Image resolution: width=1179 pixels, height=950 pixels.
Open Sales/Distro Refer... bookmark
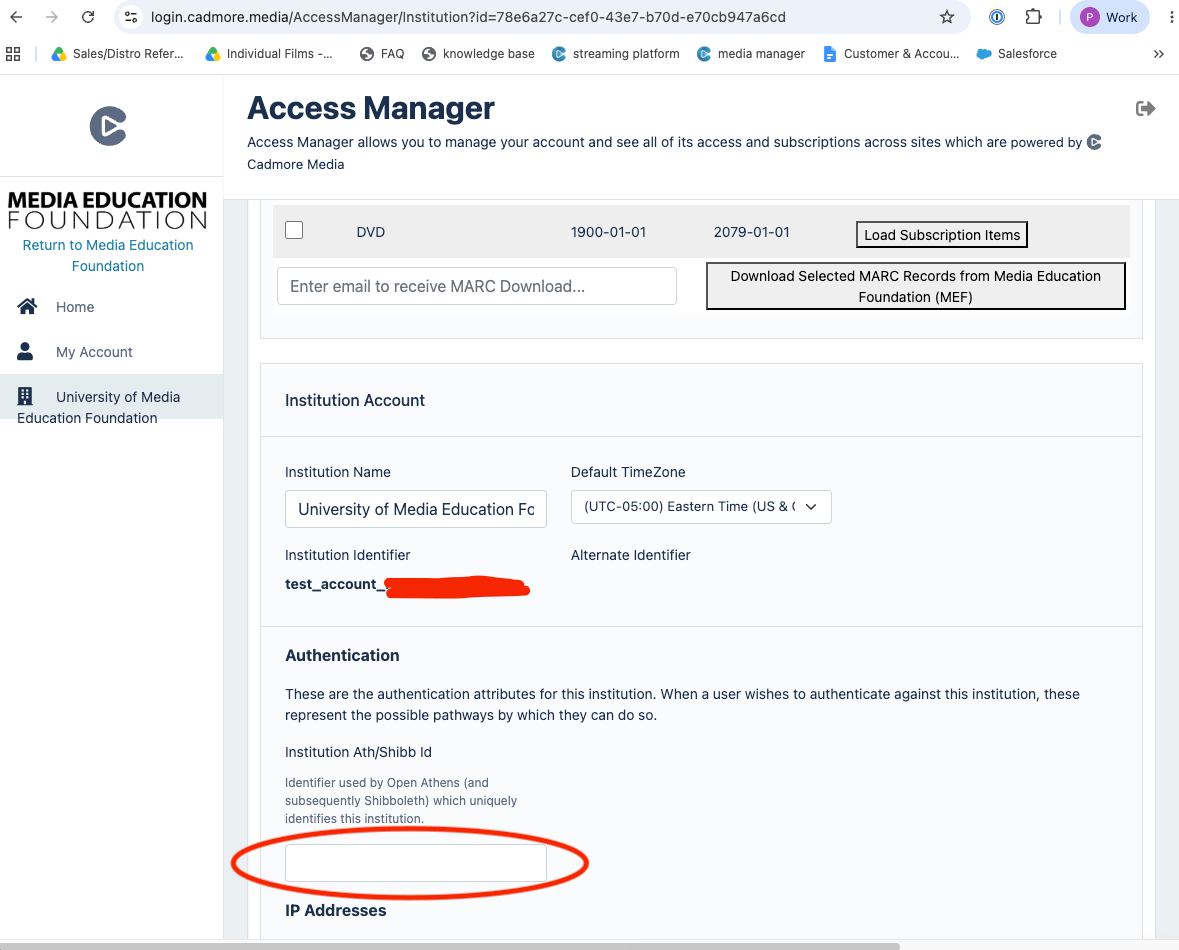click(x=117, y=53)
